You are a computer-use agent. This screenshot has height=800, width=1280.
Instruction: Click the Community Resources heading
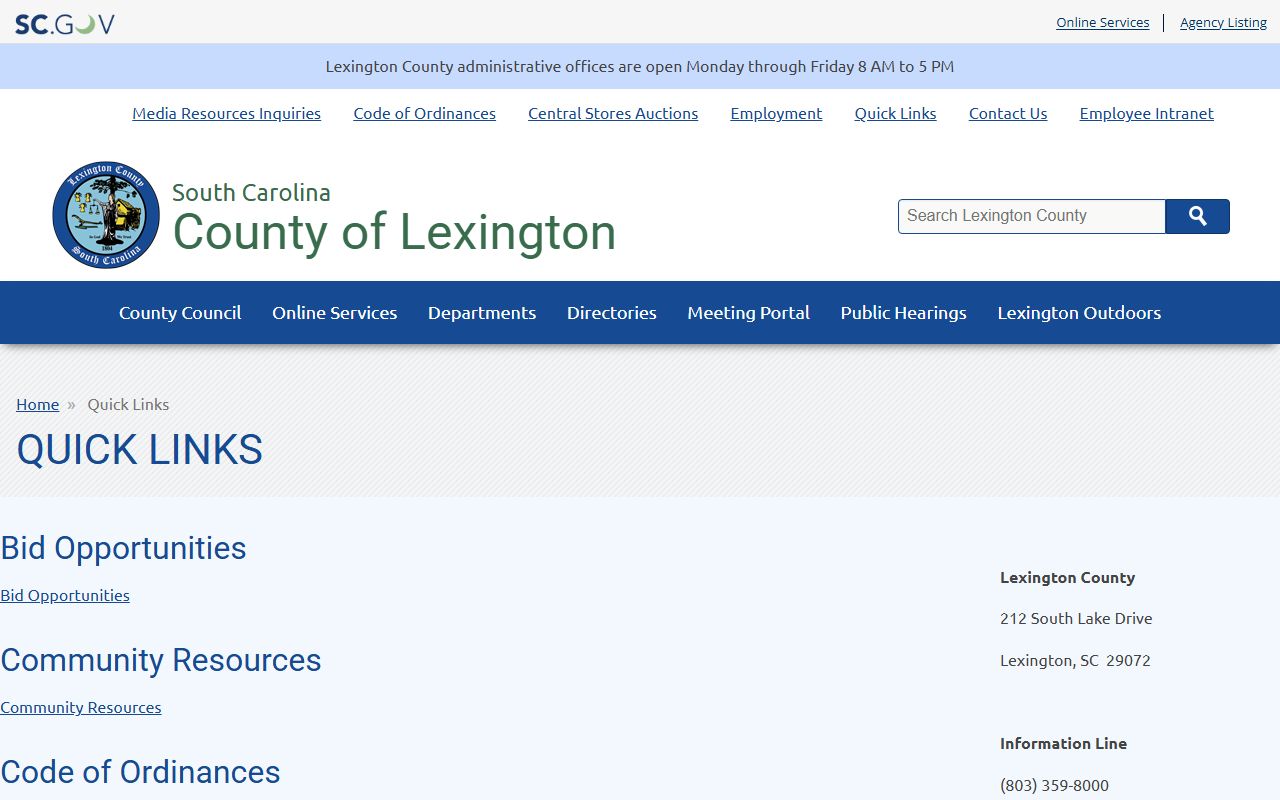[160, 660]
